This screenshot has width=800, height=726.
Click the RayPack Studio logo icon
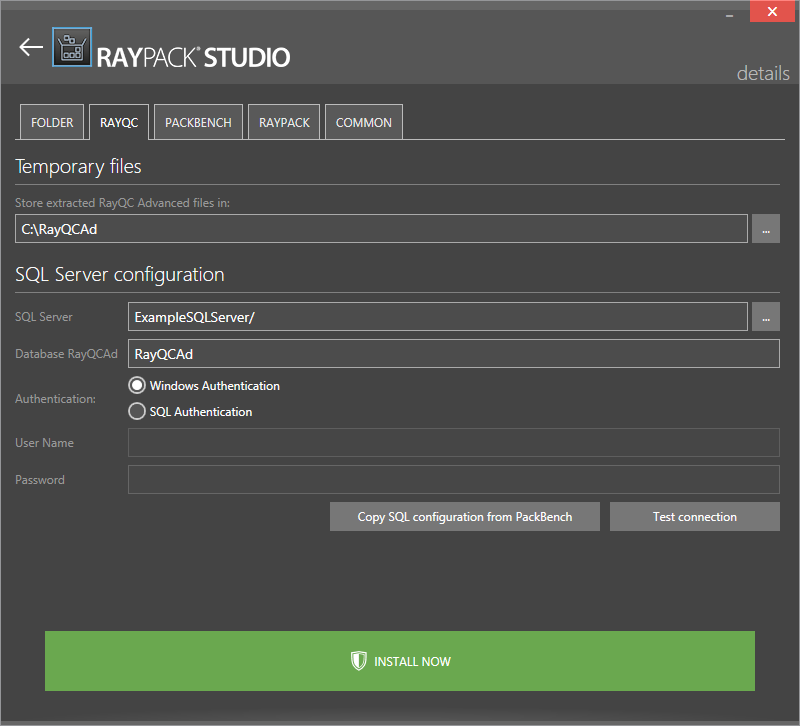pos(71,47)
